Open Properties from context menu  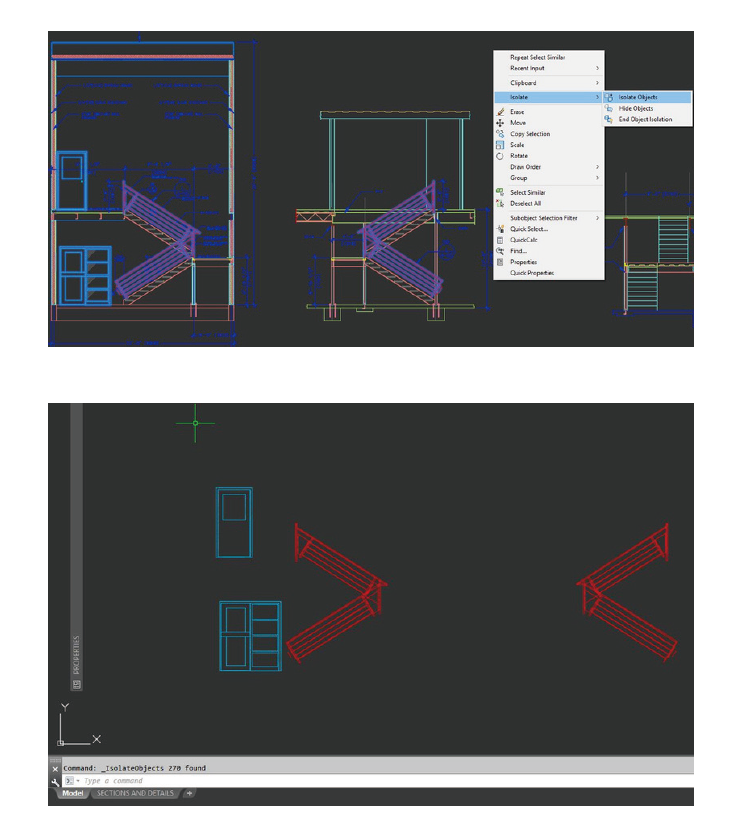pyautogui.click(x=549, y=262)
